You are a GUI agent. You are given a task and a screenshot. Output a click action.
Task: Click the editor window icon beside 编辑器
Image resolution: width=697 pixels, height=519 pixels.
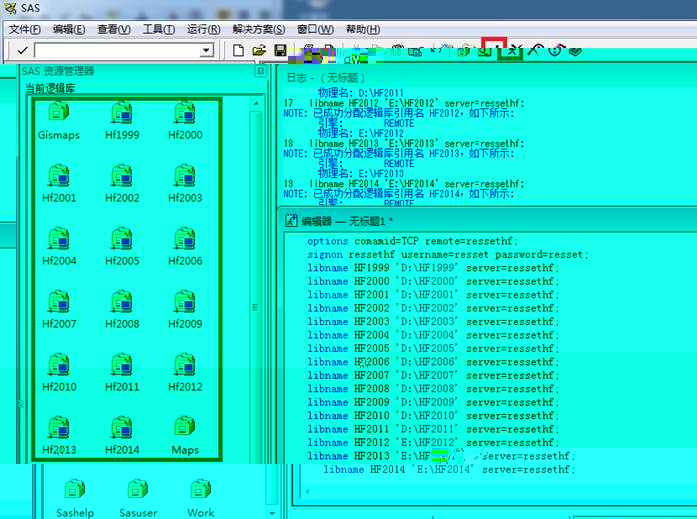click(291, 220)
